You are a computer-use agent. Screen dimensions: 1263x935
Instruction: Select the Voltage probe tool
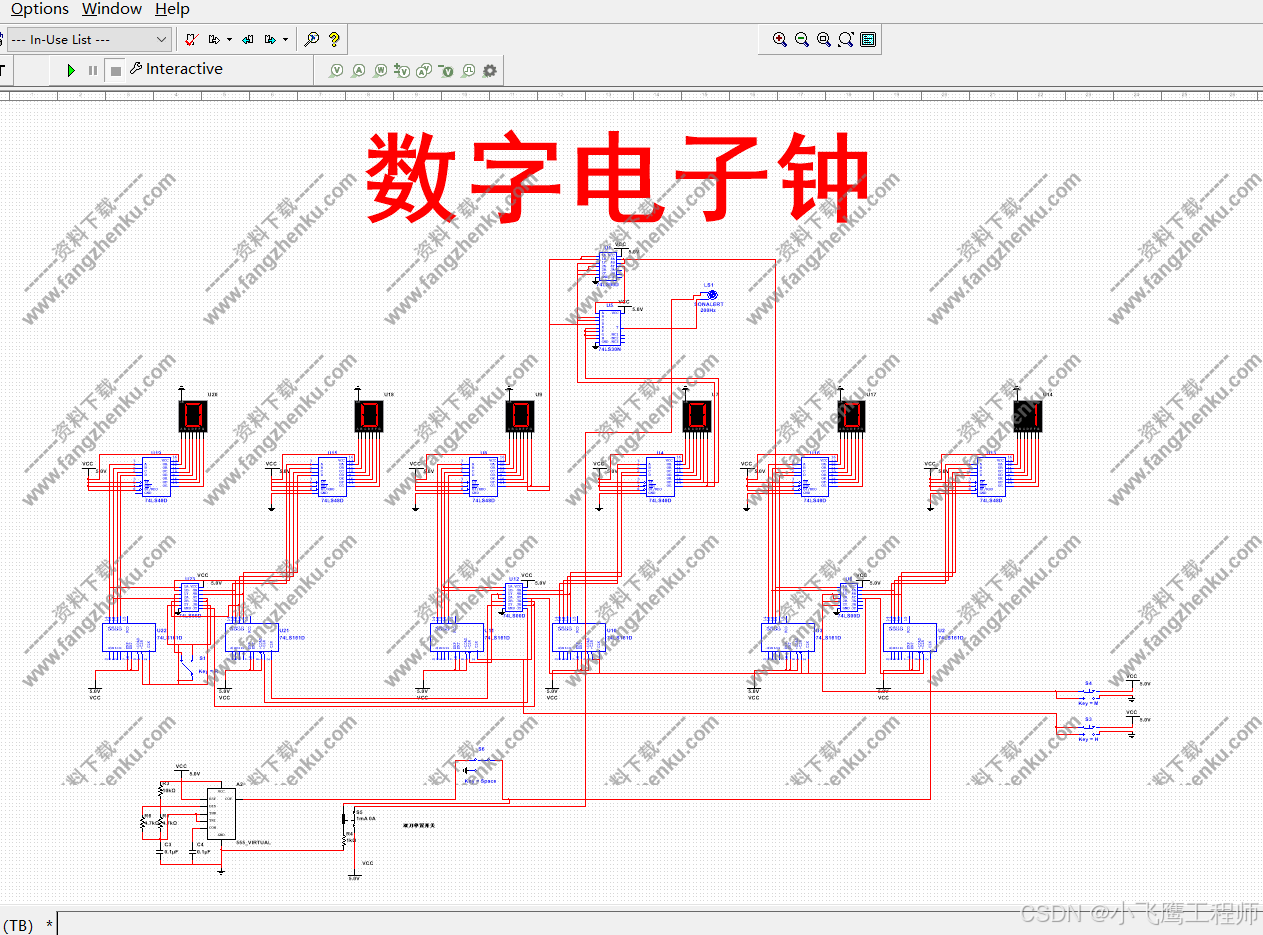pyautogui.click(x=336, y=69)
